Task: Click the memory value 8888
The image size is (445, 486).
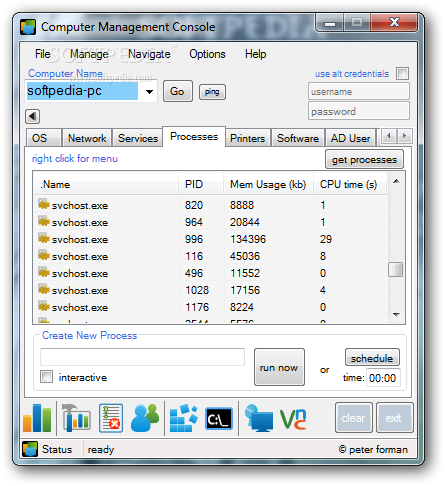Action: tap(242, 205)
